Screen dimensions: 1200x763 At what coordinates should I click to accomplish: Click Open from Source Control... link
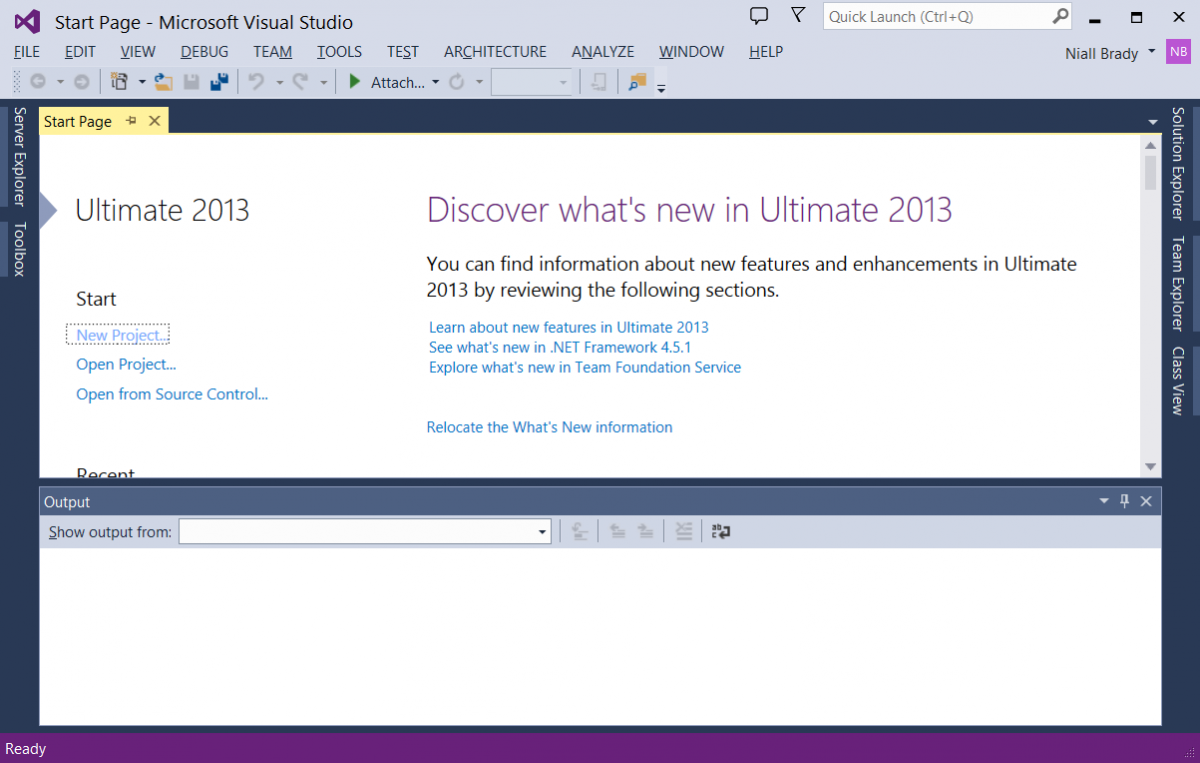coord(172,394)
